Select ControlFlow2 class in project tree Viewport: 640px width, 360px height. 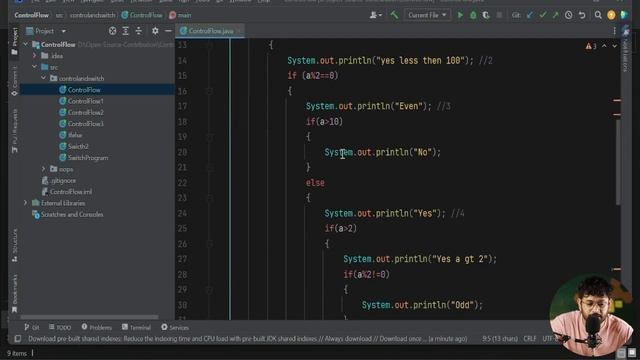(x=85, y=112)
